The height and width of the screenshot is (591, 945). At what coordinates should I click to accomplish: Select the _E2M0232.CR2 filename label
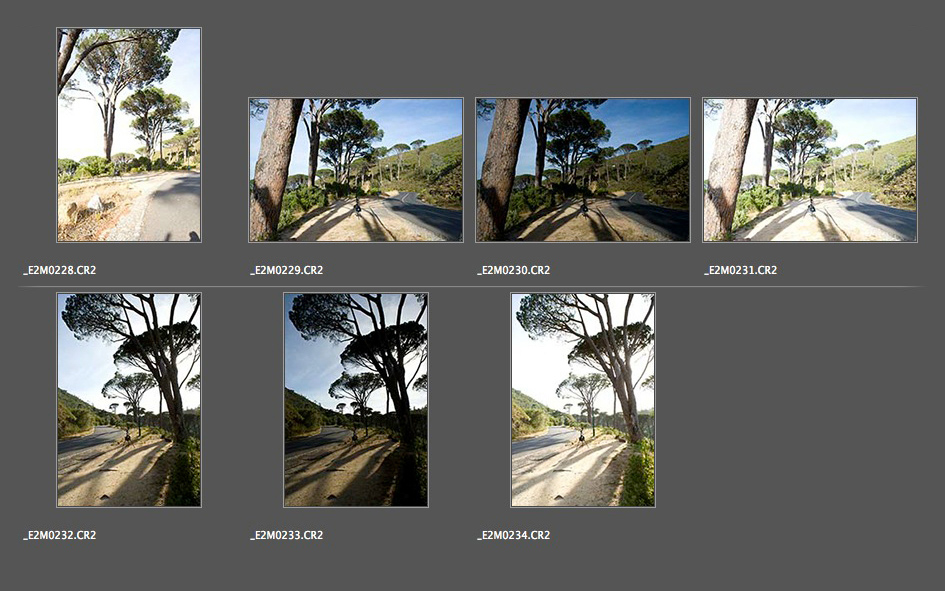click(x=60, y=535)
